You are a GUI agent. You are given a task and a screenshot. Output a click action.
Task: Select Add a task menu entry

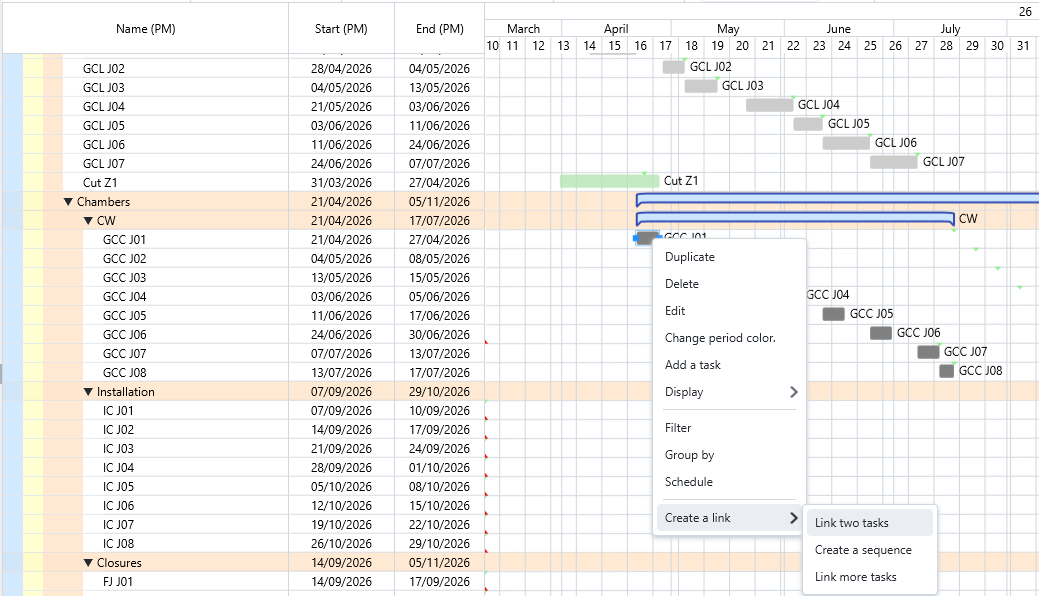pos(693,365)
